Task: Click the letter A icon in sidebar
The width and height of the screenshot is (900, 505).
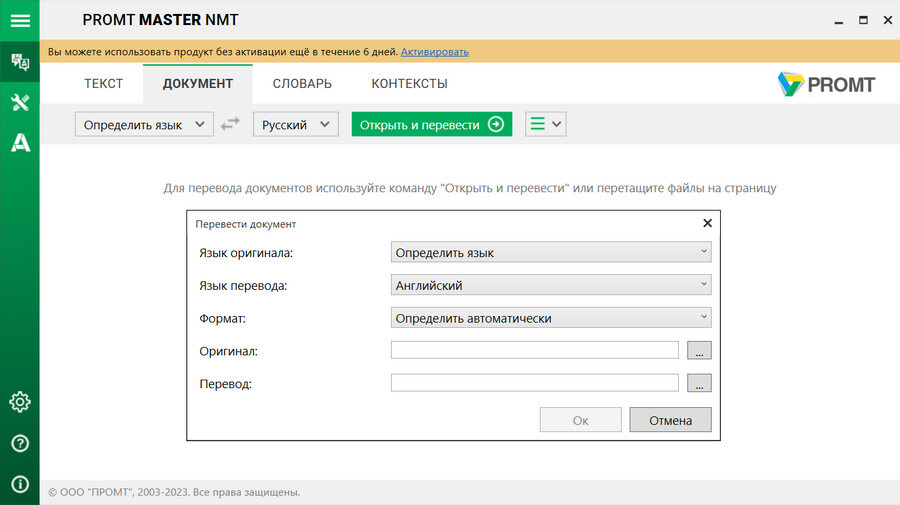Action: [20, 142]
